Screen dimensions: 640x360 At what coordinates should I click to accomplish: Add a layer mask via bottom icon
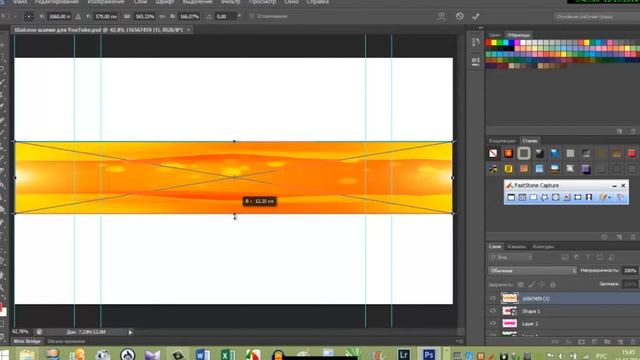(581, 342)
